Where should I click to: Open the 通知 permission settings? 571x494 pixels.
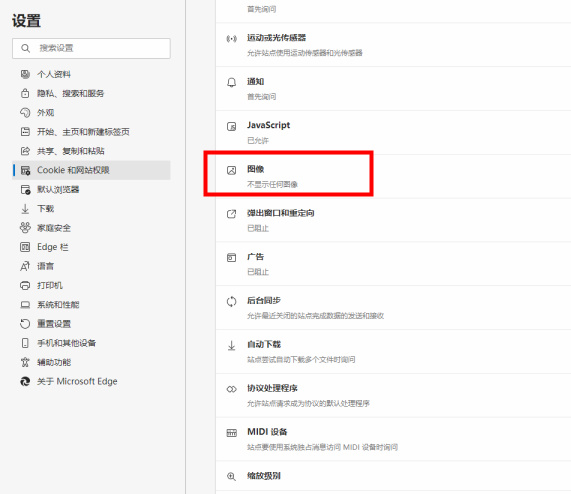pyautogui.click(x=393, y=89)
